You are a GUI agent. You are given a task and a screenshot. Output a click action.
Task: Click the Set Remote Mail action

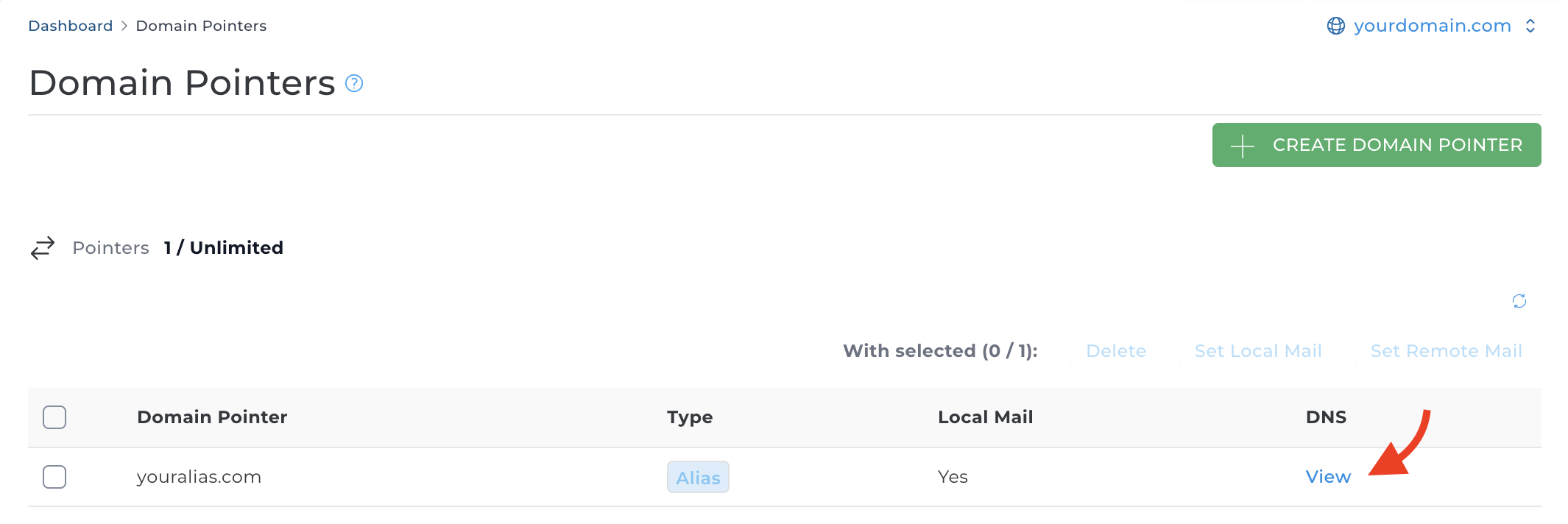click(1446, 351)
